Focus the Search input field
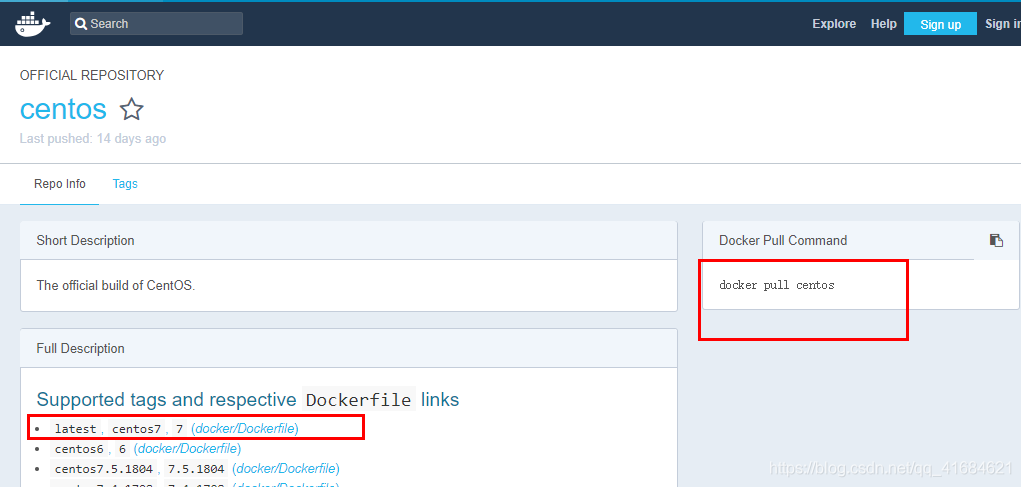Viewport: 1021px width, 487px height. (x=156, y=23)
